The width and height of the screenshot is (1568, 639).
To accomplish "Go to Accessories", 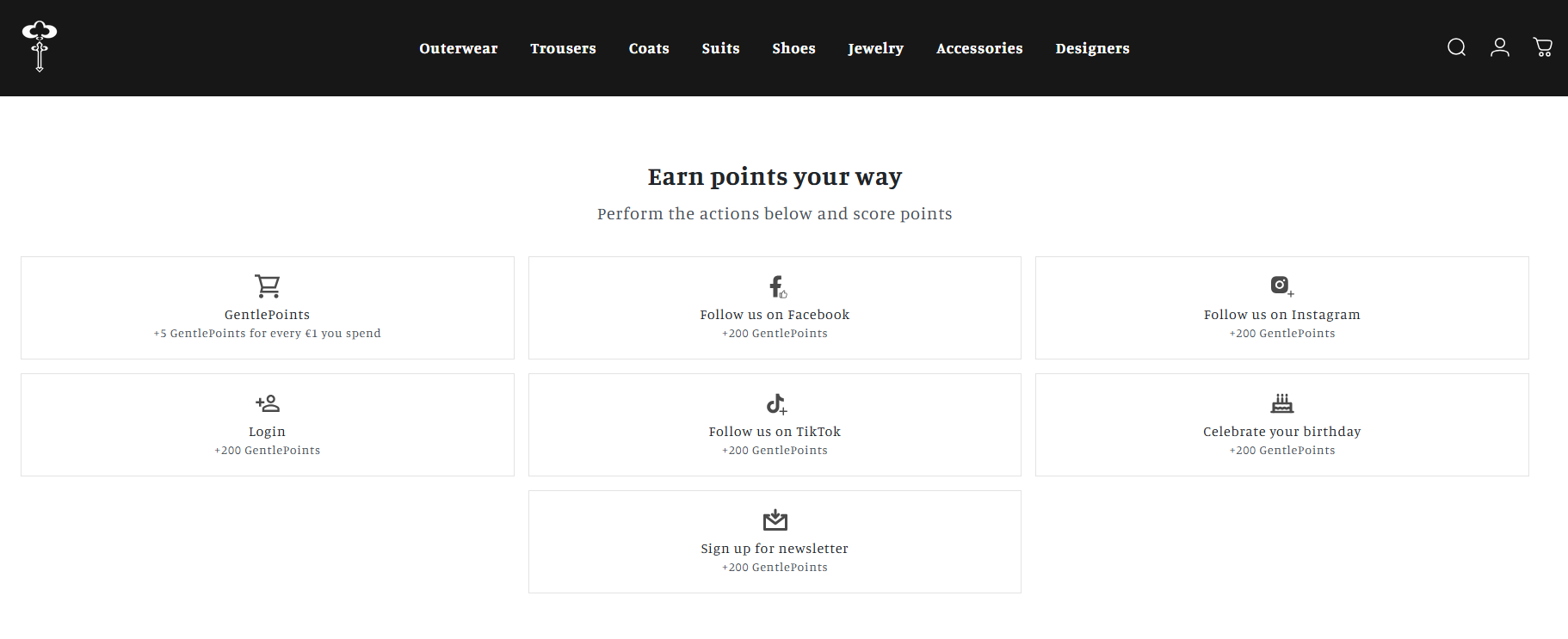I will click(979, 49).
